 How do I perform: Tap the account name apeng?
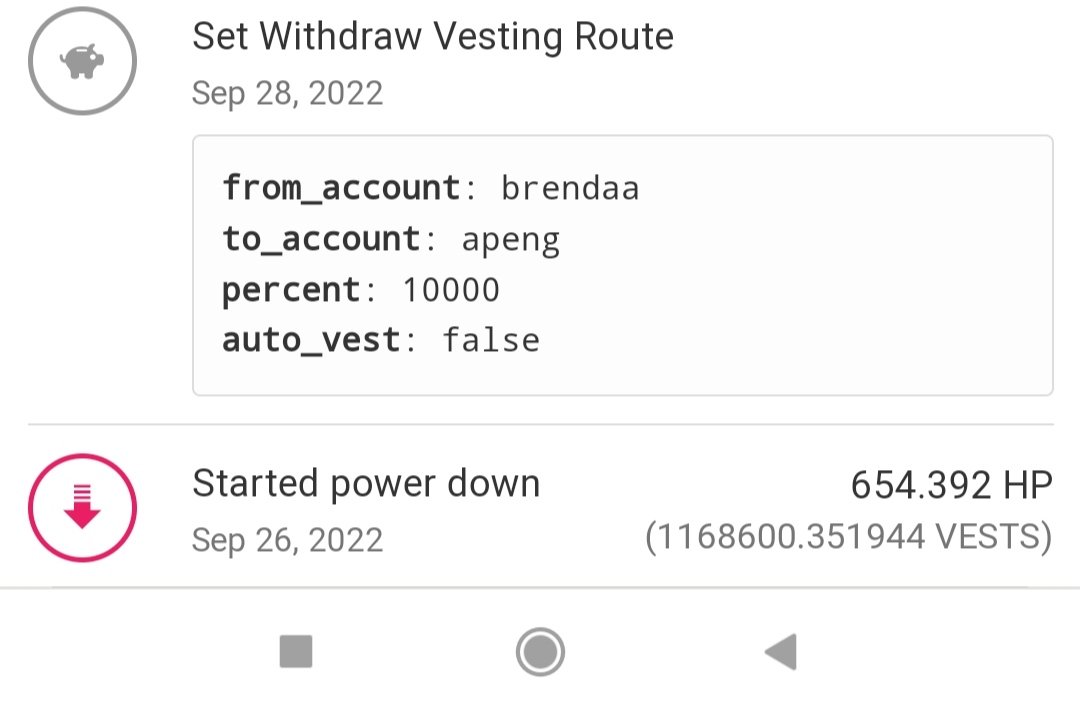(510, 241)
